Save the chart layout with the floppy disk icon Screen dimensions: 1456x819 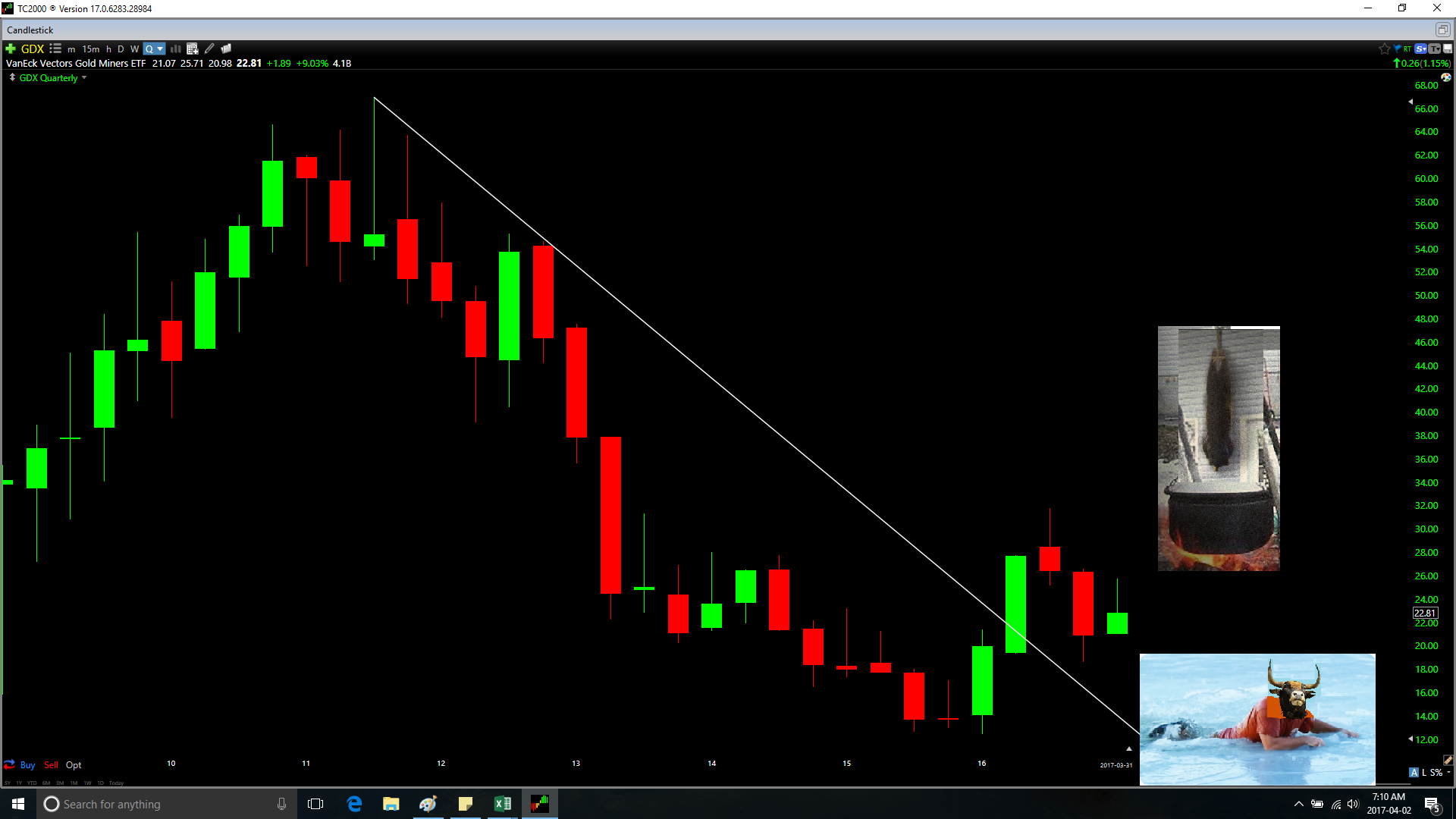pos(1447,49)
